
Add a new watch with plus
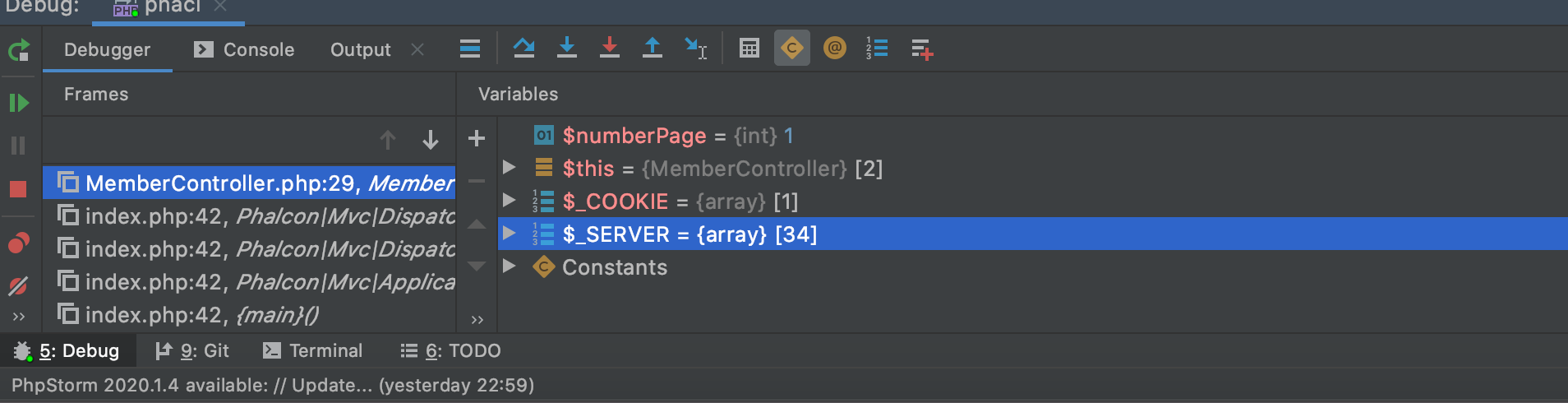click(477, 138)
